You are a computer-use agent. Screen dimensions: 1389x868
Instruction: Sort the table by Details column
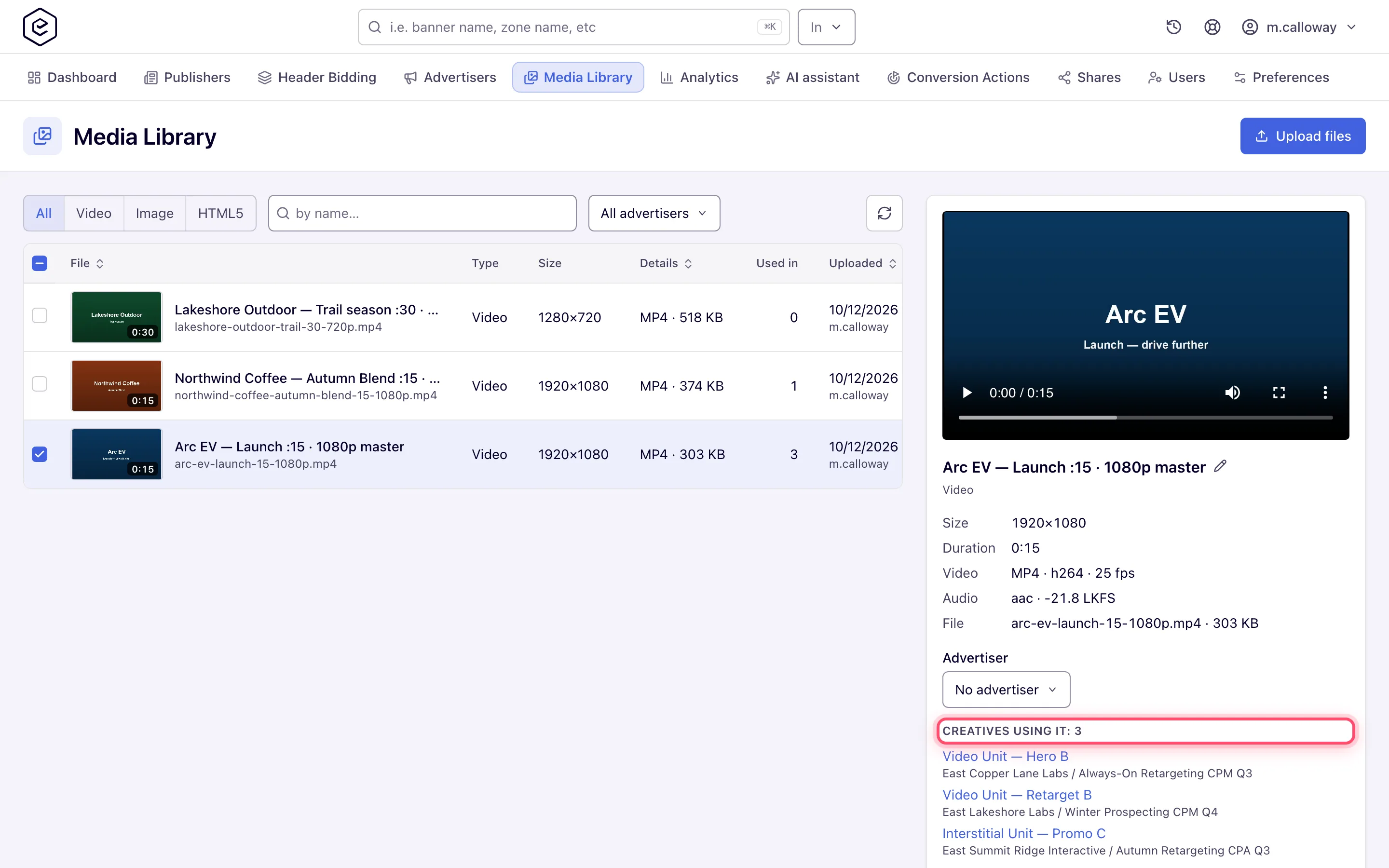[666, 263]
